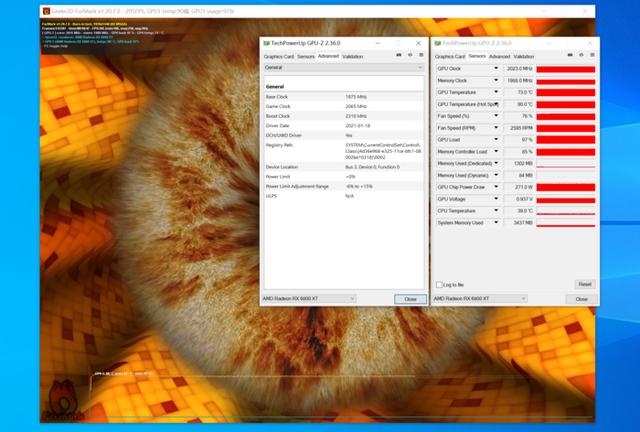Screen dimensions: 640x432
Task: Open the Memory Clock sensor dropdown arrow
Action: click(496, 80)
